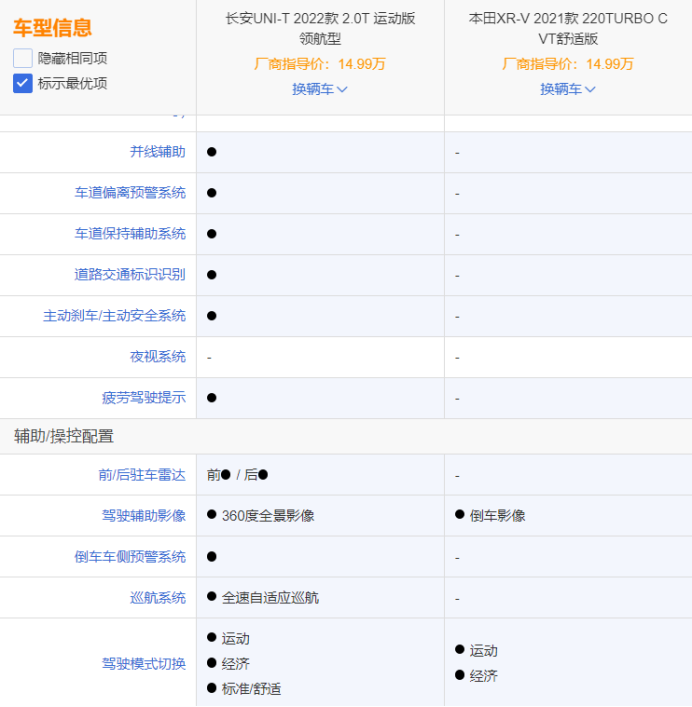Check the 隐藏相同项 checkbox

[23, 58]
